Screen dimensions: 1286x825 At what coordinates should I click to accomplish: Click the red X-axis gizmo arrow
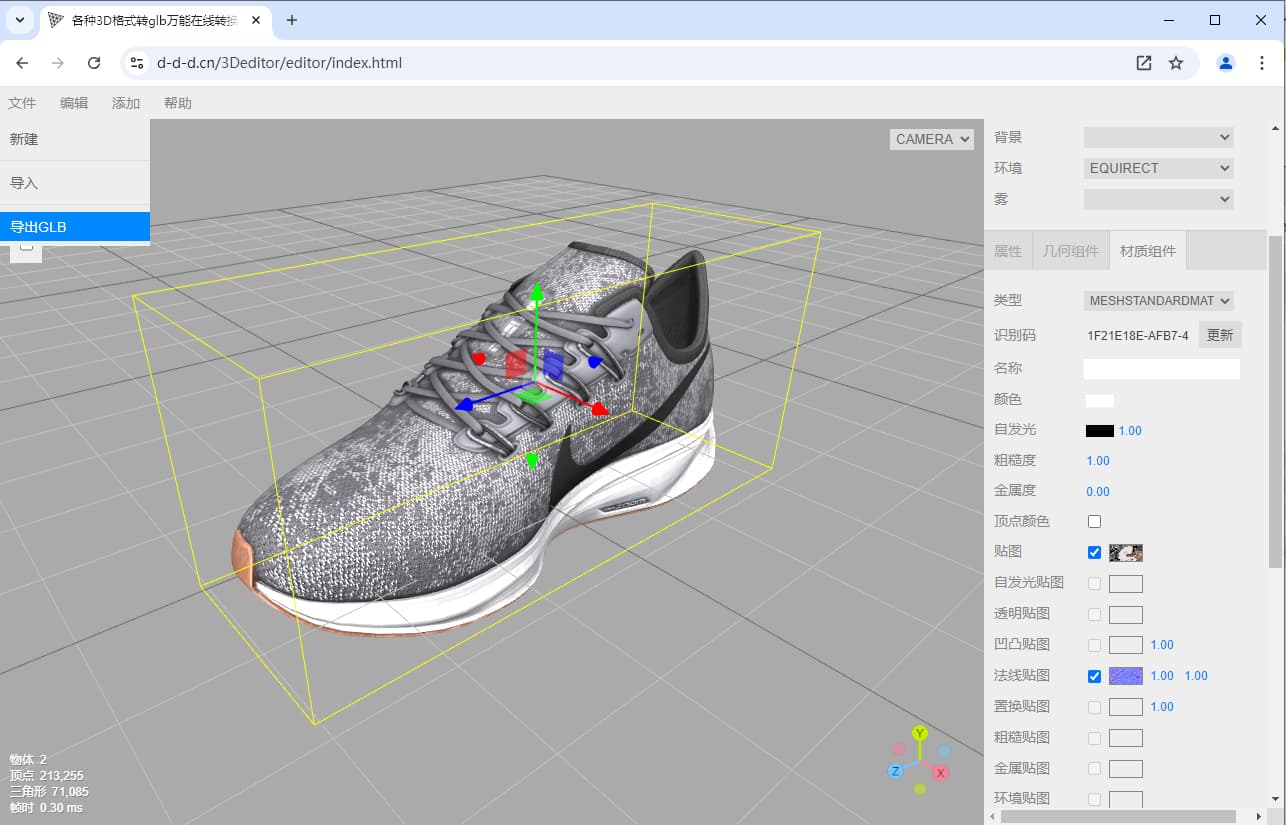600,409
